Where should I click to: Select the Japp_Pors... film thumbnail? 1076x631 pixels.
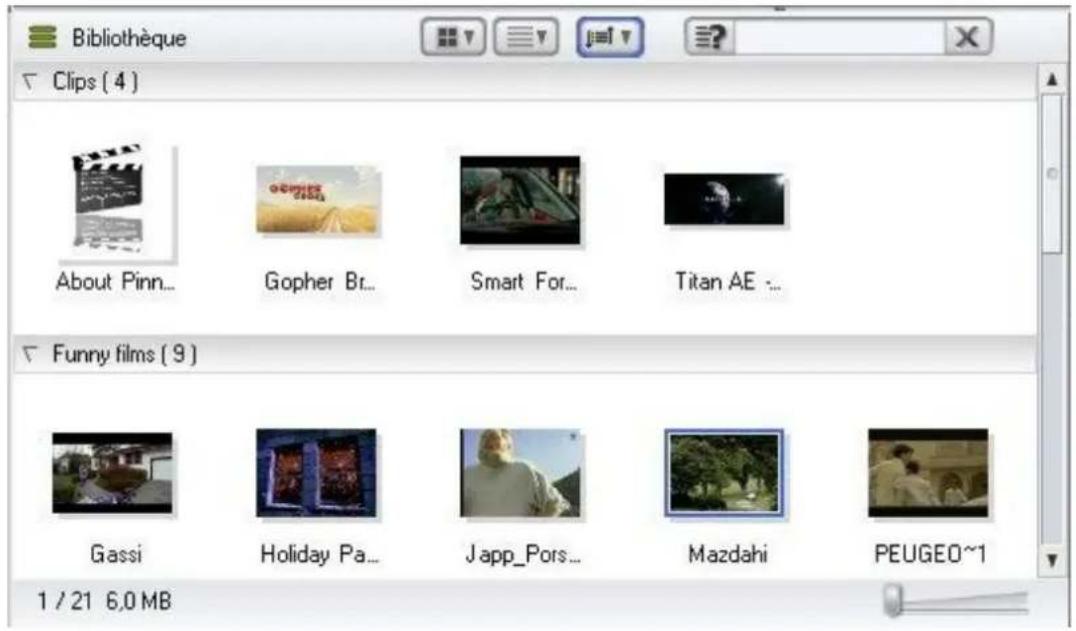(x=520, y=473)
